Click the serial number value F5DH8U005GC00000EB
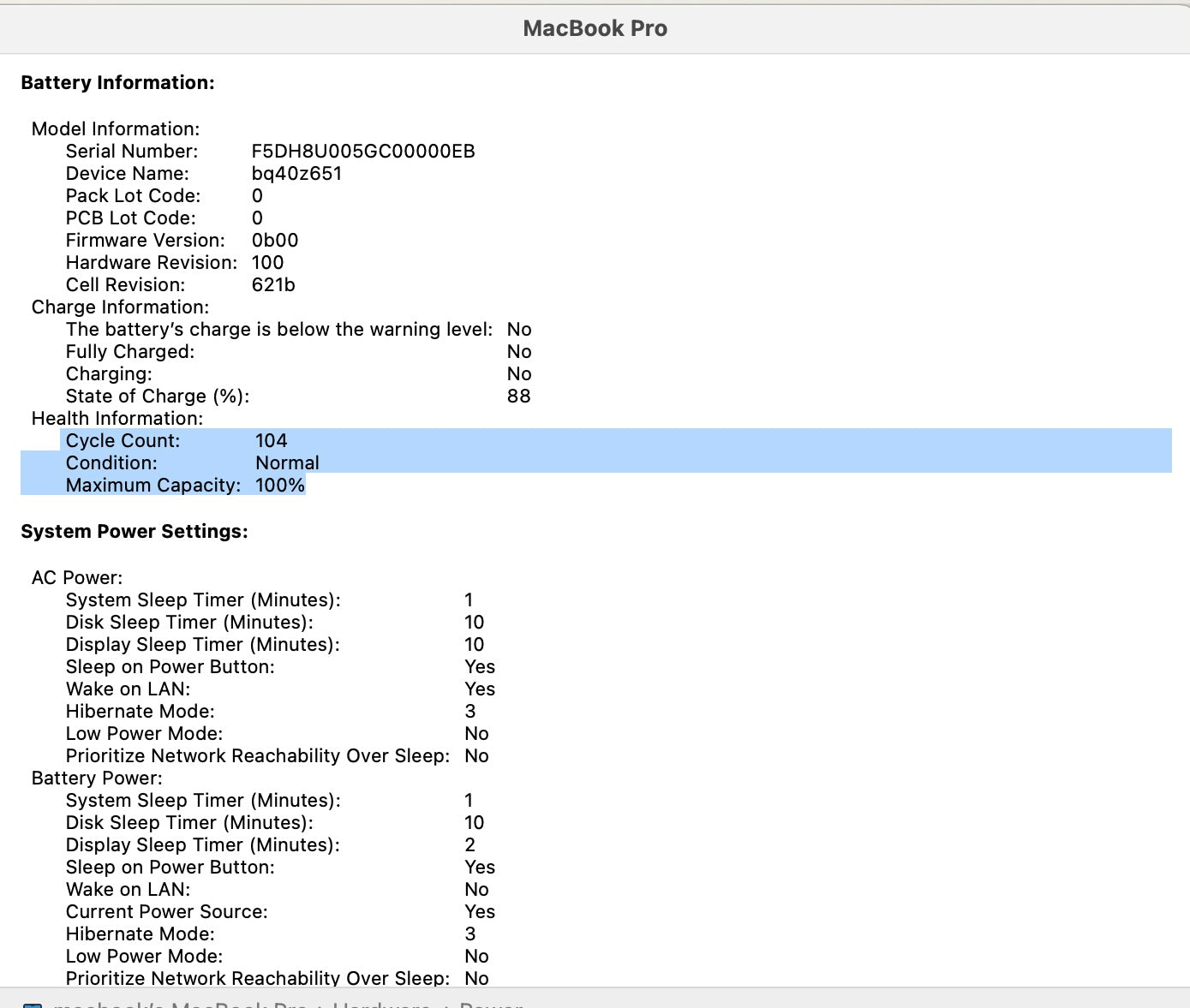The height and width of the screenshot is (1008, 1190). coord(362,152)
